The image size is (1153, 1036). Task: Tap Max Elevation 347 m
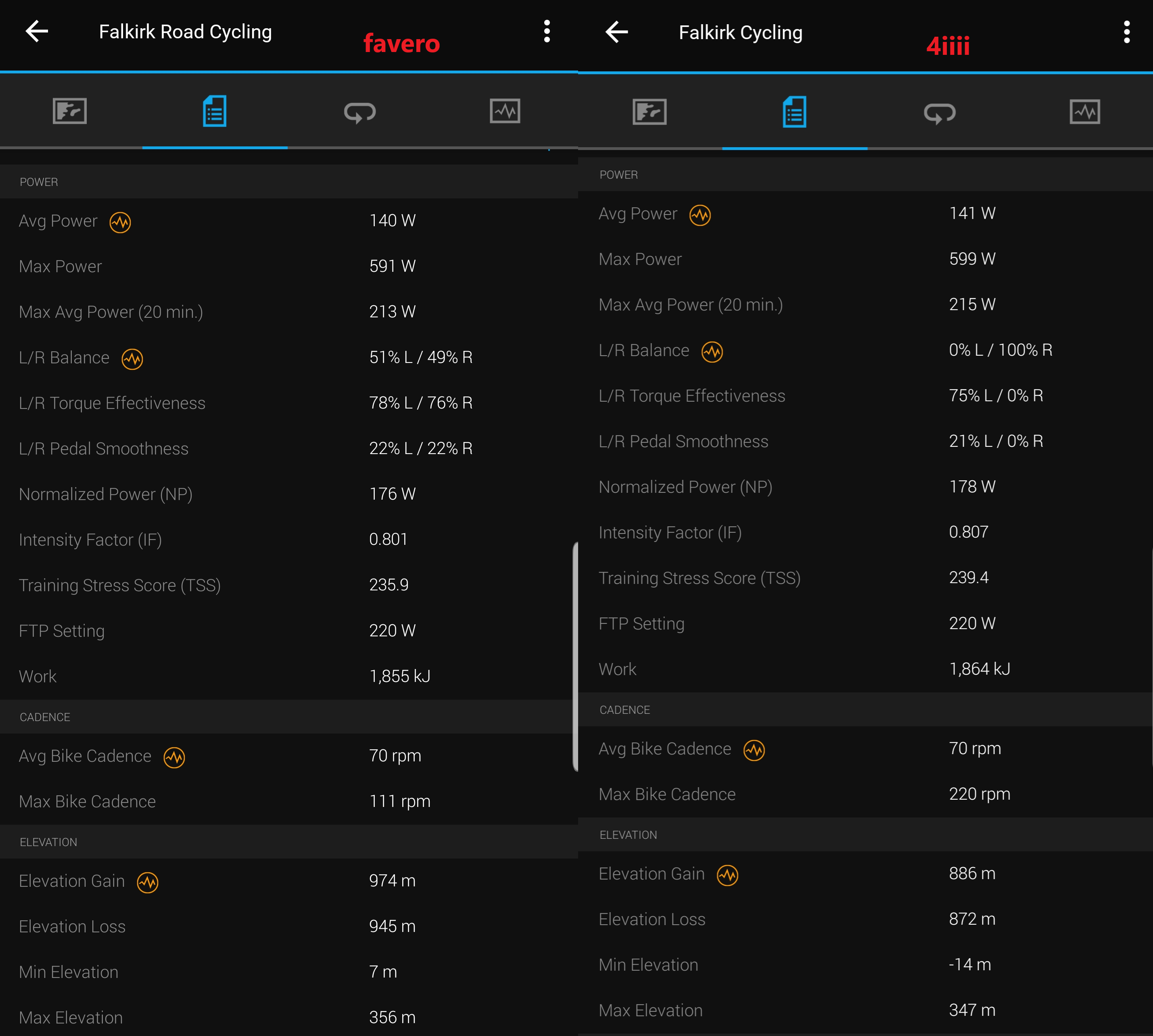[x=972, y=1010]
